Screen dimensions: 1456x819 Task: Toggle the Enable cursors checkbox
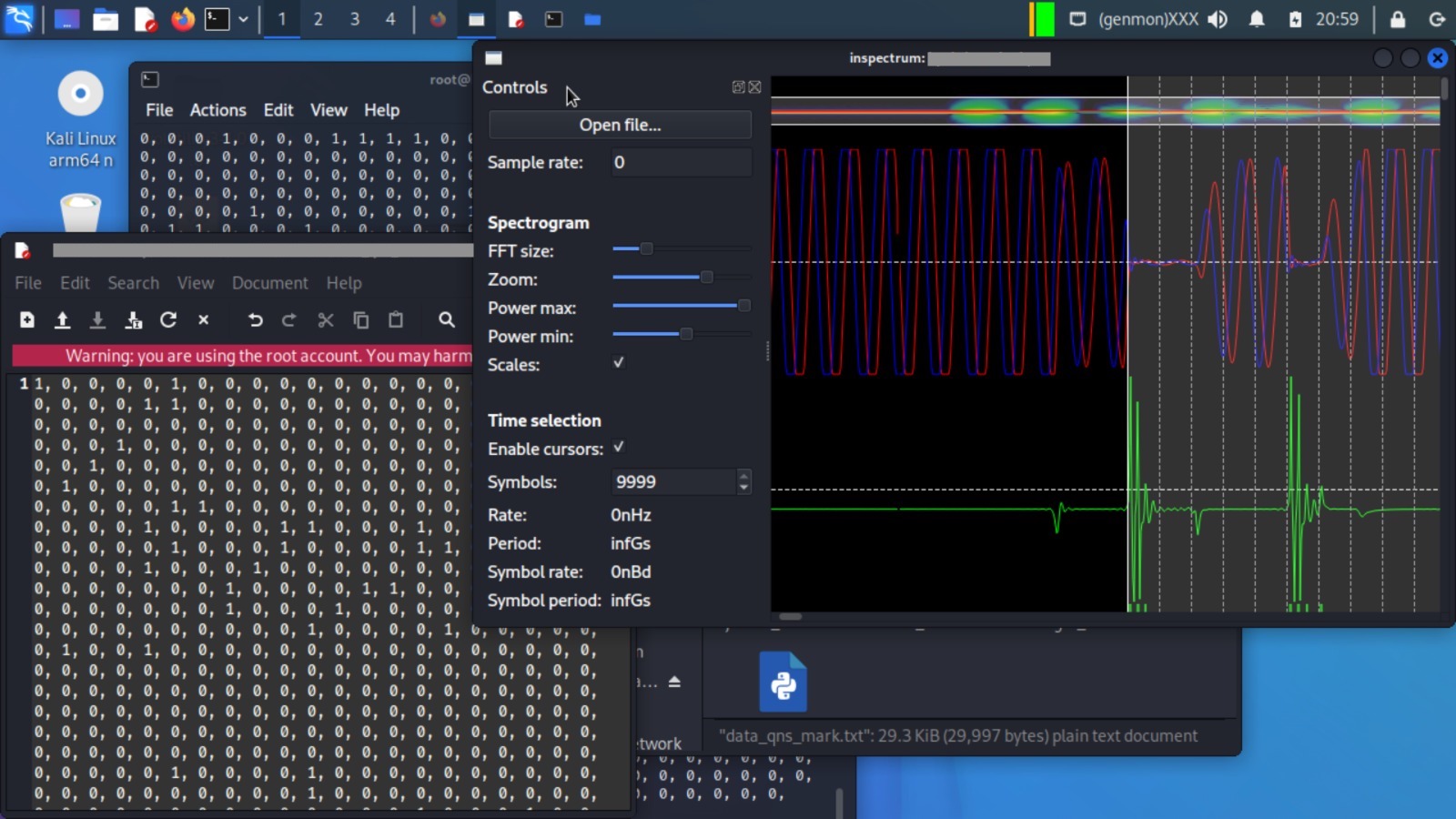(x=619, y=448)
